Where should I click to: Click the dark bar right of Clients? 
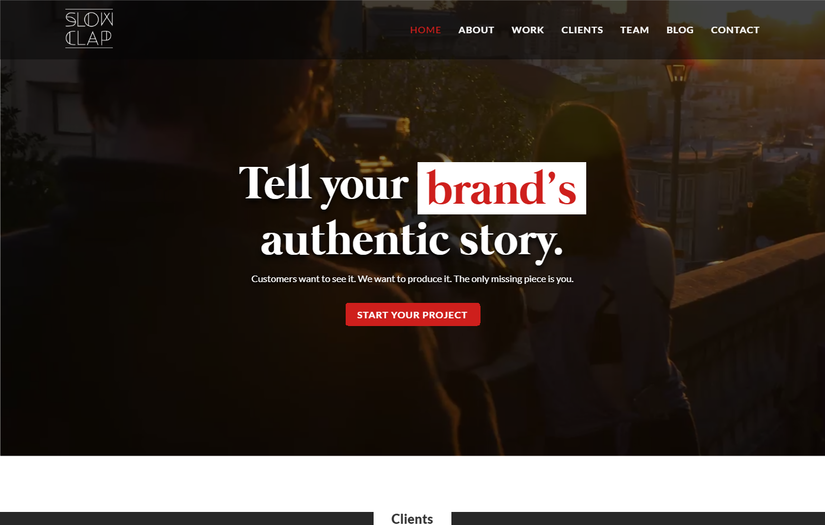638,518
